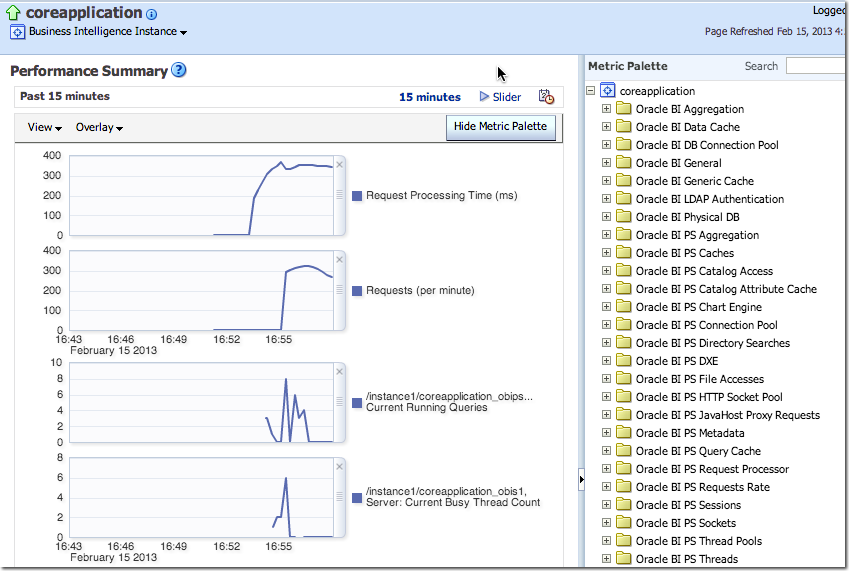Click the Hide Metric Palette button
Image resolution: width=849 pixels, height=571 pixels.
500,127
